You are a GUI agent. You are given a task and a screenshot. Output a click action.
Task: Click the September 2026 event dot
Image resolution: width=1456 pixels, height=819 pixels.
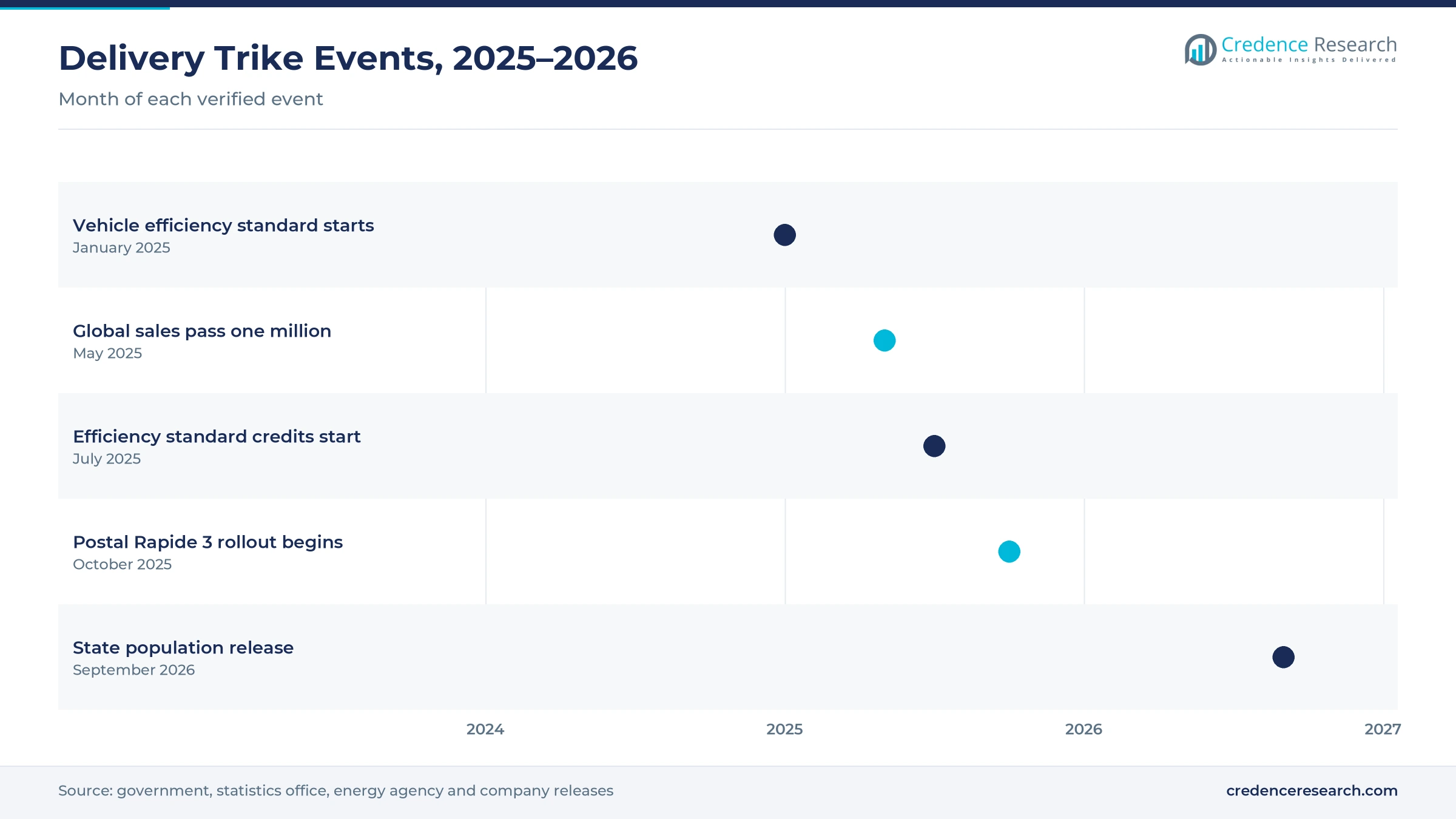1283,657
